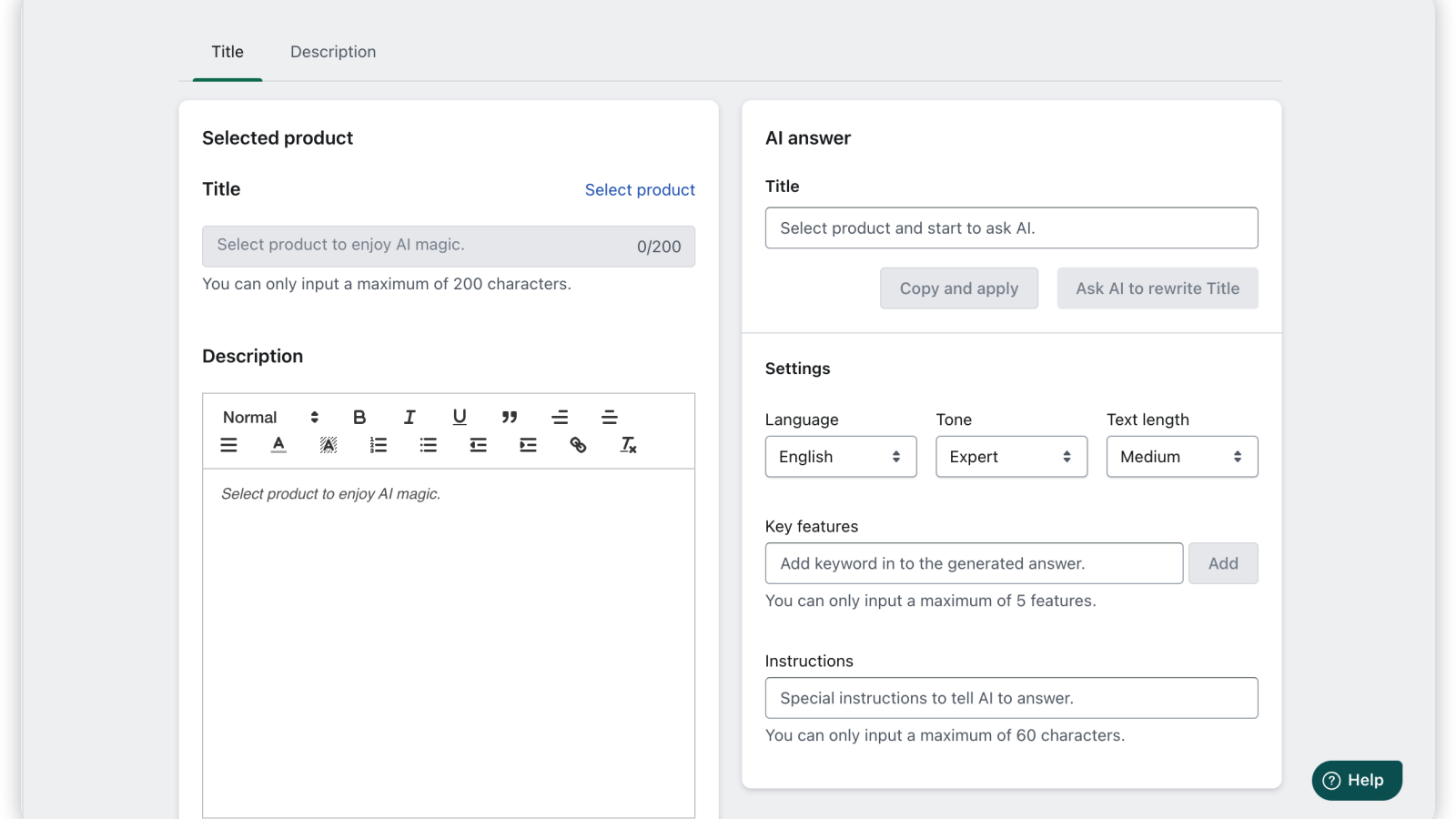Open the Tone dropdown set to Expert
1456x819 pixels.
[1011, 457]
